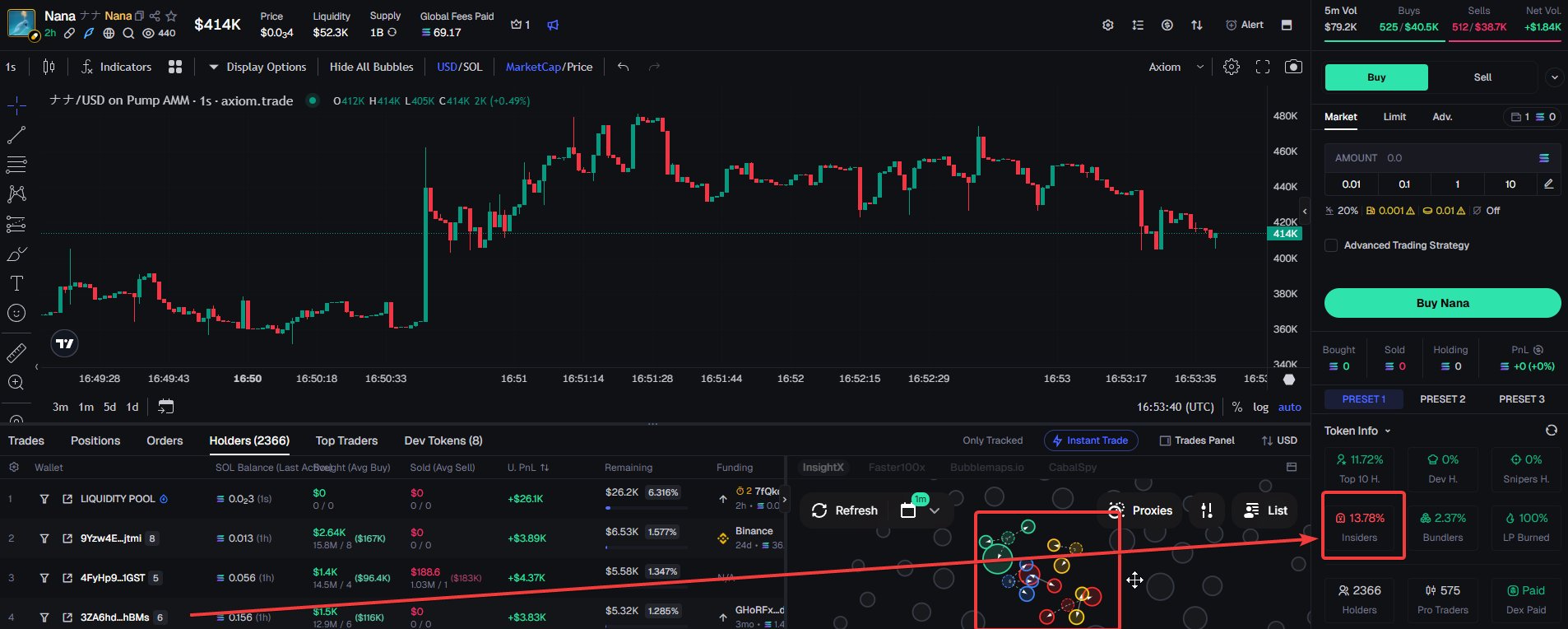The width and height of the screenshot is (1568, 629).
Task: Switch to the Positions tab
Action: [95, 440]
